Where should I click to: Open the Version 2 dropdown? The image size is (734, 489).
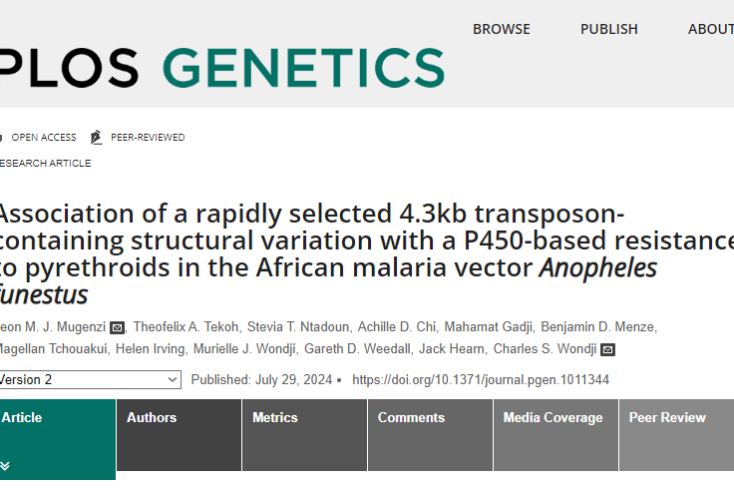90,380
